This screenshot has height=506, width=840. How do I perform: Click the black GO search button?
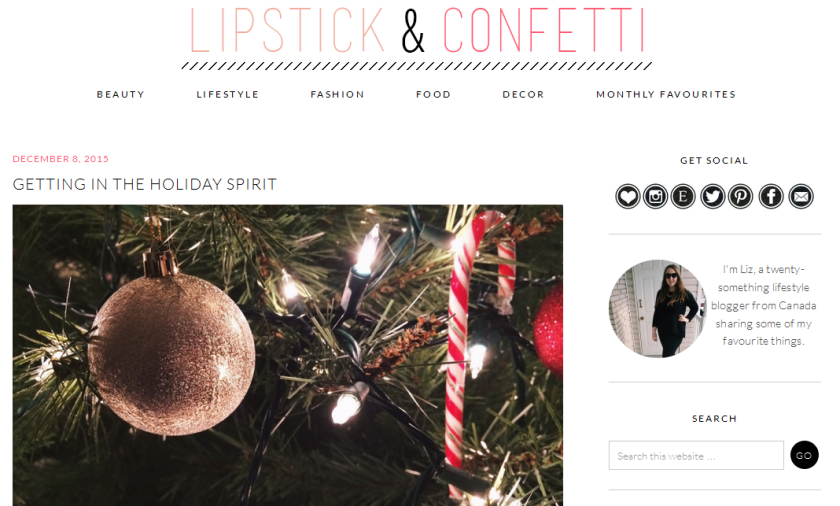(x=804, y=455)
